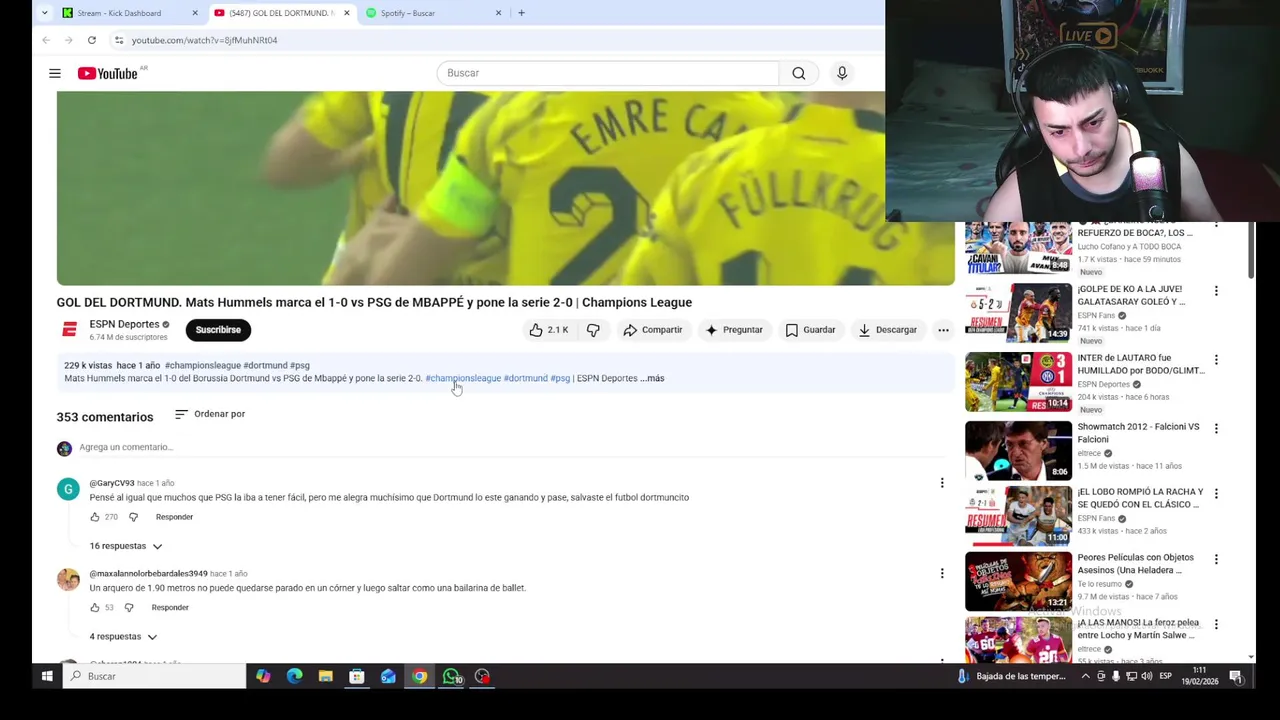1280x720 pixels.
Task: Open #championsleague hashtag in views line
Action: [203, 365]
